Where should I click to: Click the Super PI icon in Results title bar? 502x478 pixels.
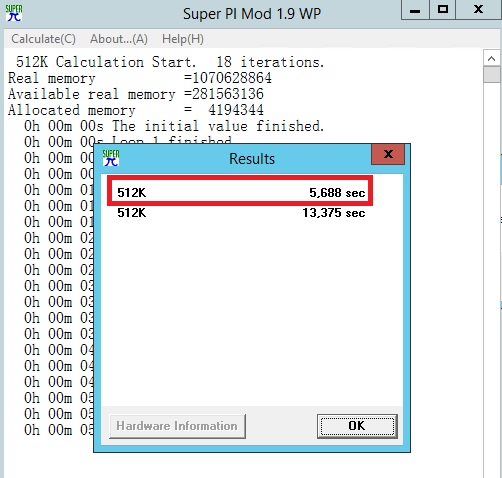(x=111, y=158)
